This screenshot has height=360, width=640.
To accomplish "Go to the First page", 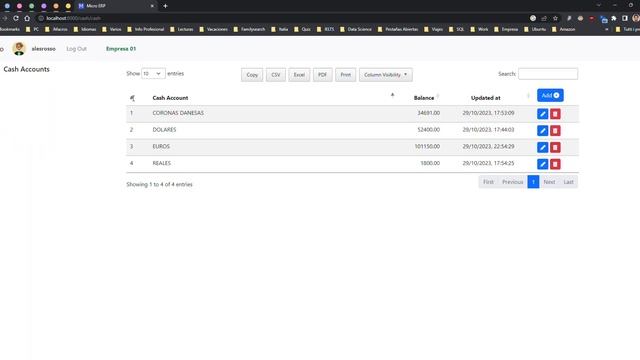I will 488,182.
